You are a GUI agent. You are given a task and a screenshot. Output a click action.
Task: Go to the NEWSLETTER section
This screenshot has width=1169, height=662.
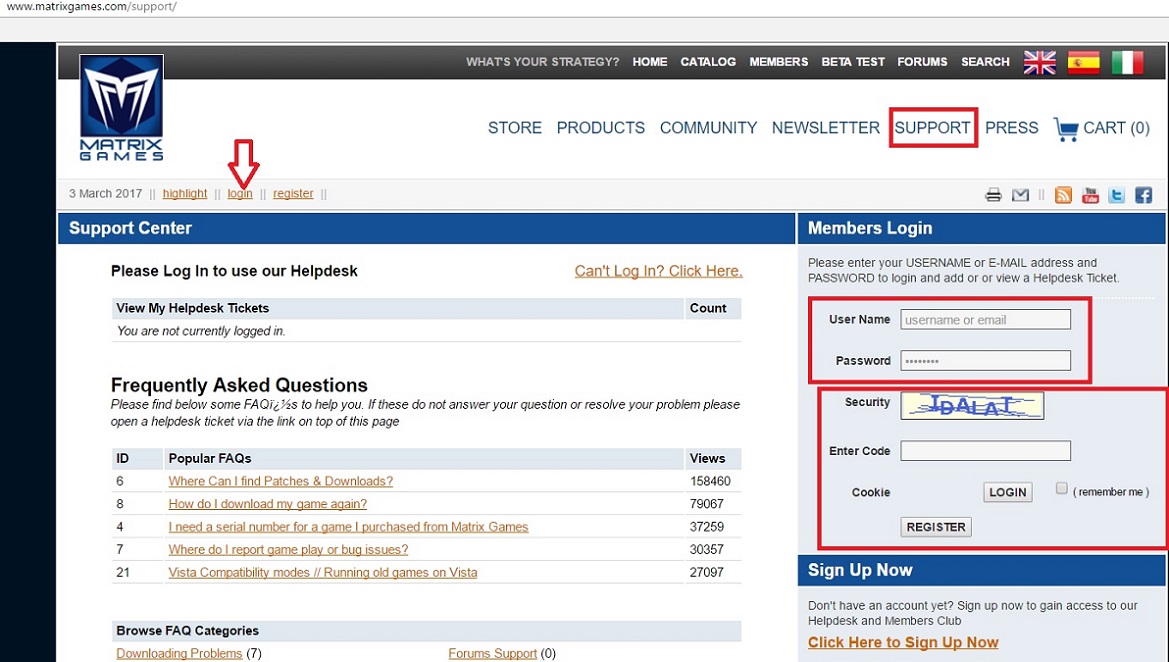825,128
